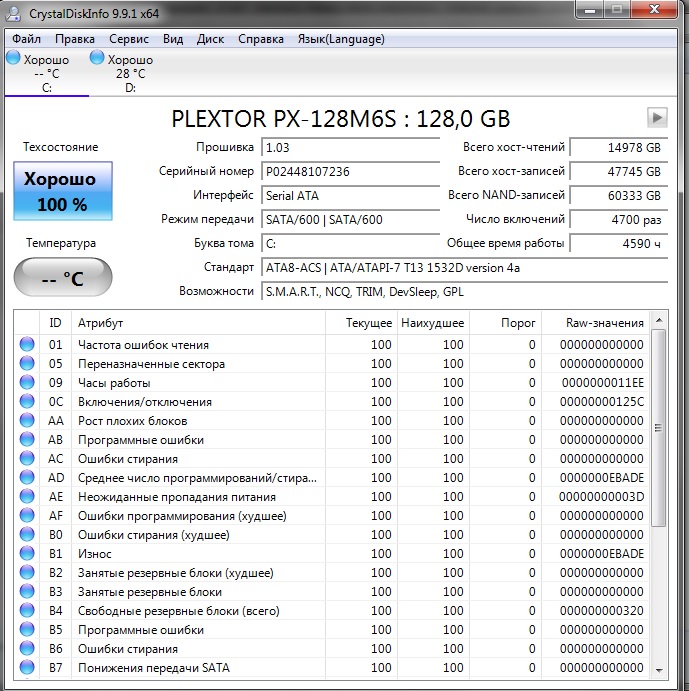
Task: Click the Прошивка field showing 1.03
Action: coord(350,148)
